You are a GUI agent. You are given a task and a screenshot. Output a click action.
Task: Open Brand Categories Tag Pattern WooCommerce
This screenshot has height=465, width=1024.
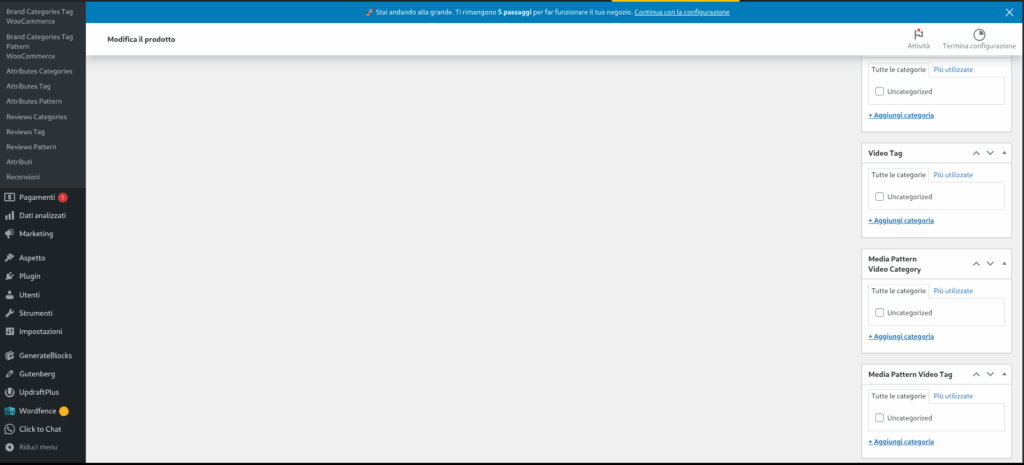(x=39, y=46)
